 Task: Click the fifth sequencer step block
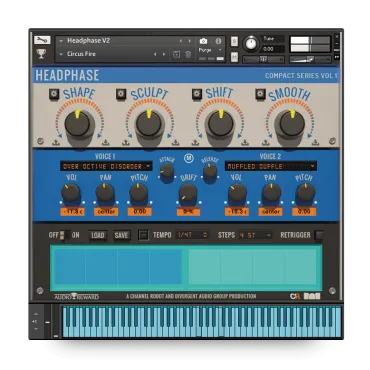click(x=205, y=268)
